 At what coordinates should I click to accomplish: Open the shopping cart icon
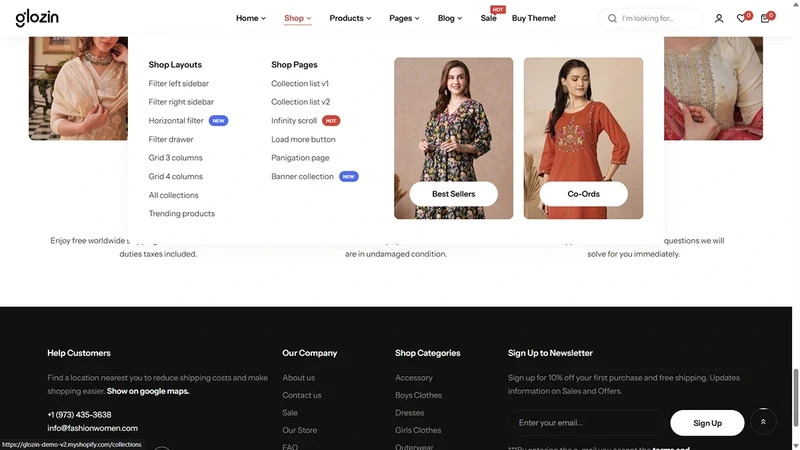(765, 18)
